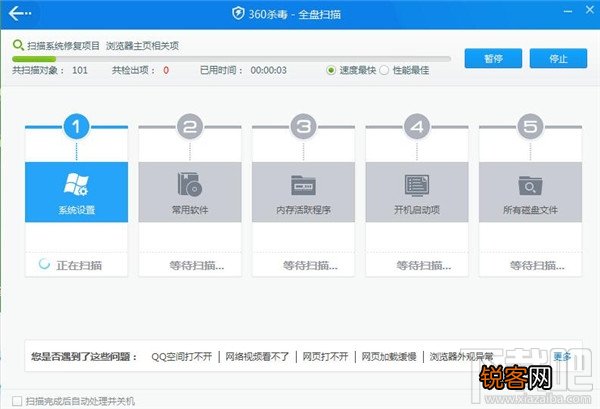The width and height of the screenshot is (600, 409).
Task: Click the 浏览器主页相关项 scanning item text
Action: pos(142,46)
